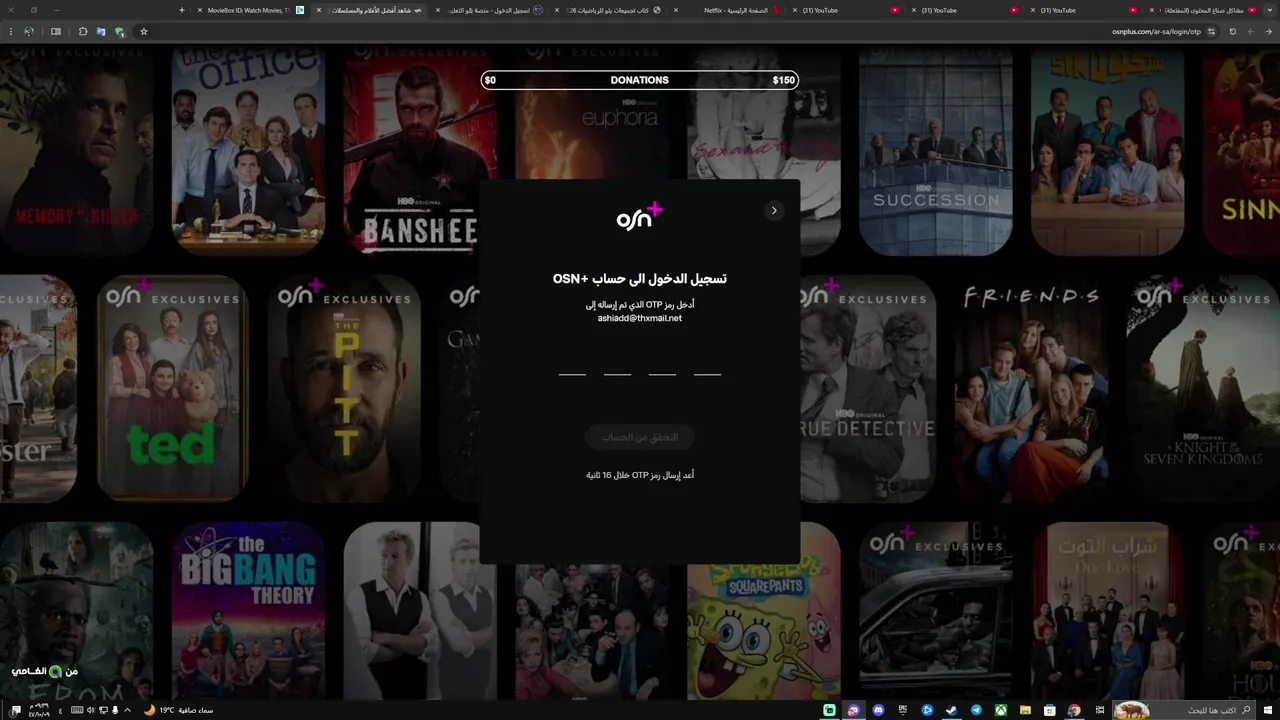This screenshot has height=720, width=1280.
Task: Click the second OTP digit field
Action: [617, 362]
